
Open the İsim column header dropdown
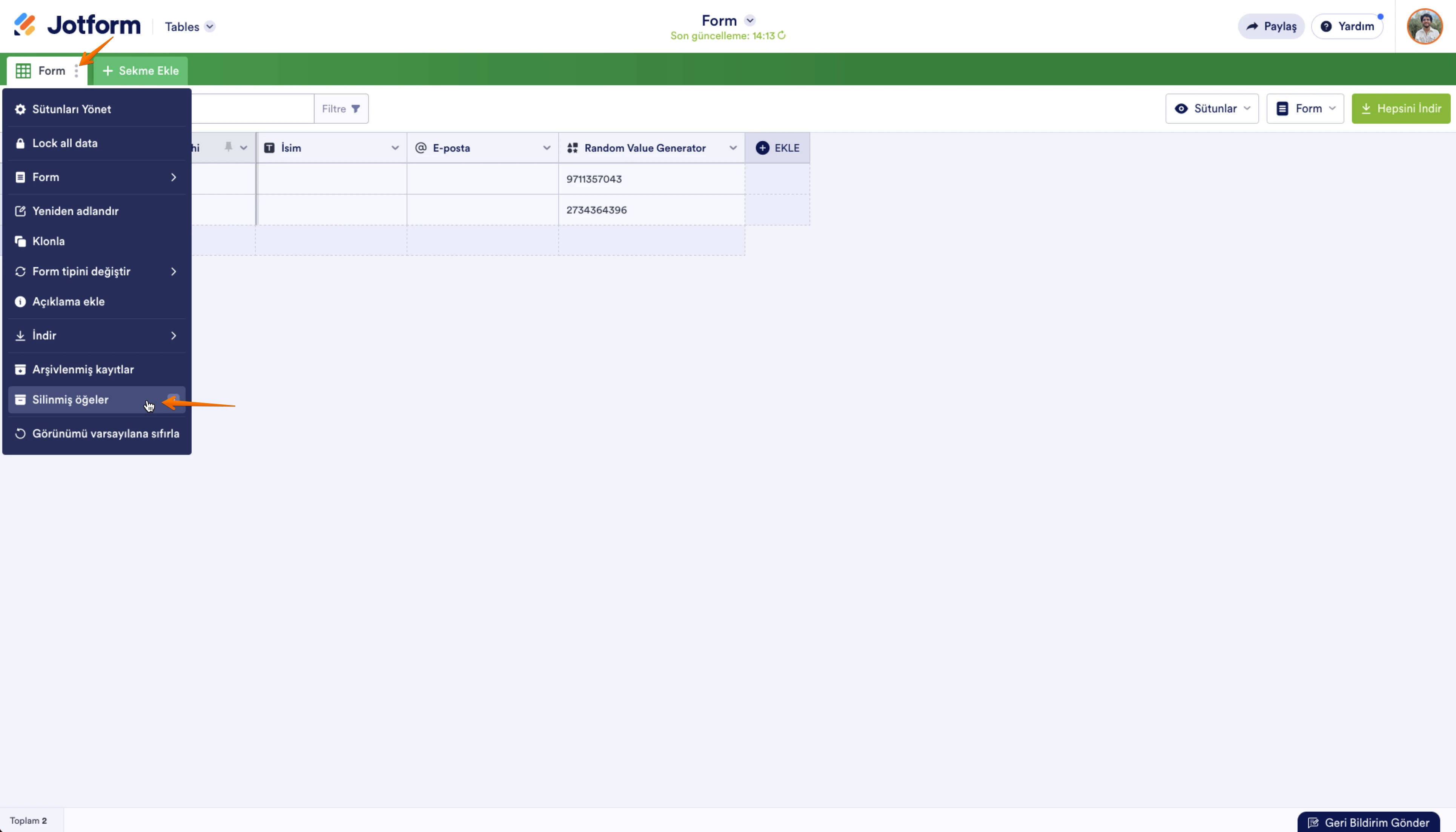[x=395, y=148]
